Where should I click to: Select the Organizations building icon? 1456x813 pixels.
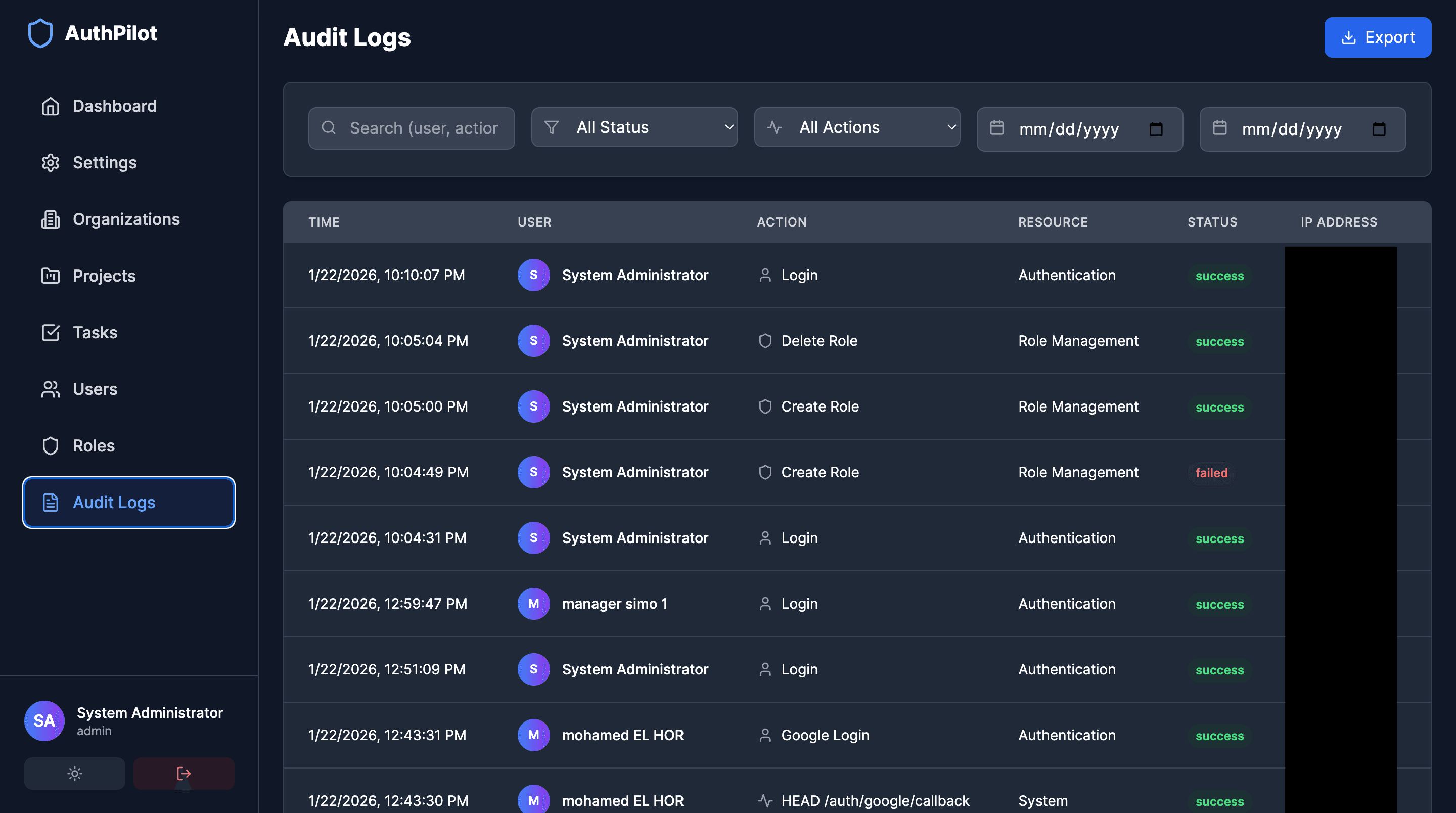point(51,219)
